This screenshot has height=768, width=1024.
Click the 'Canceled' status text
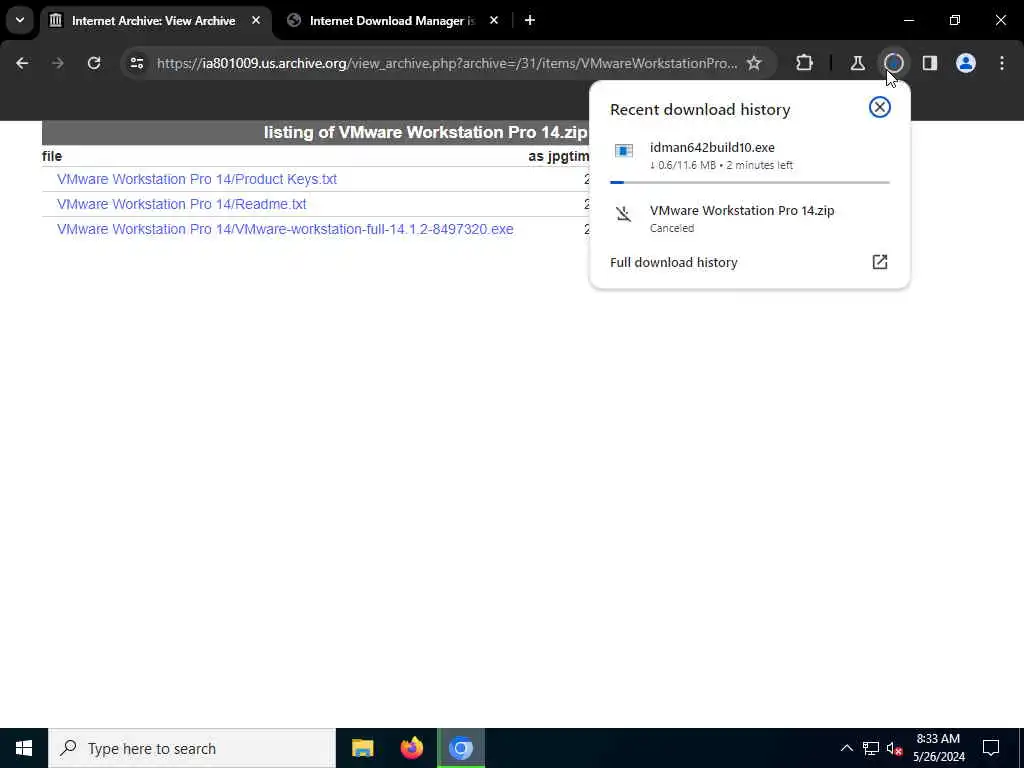pos(672,229)
